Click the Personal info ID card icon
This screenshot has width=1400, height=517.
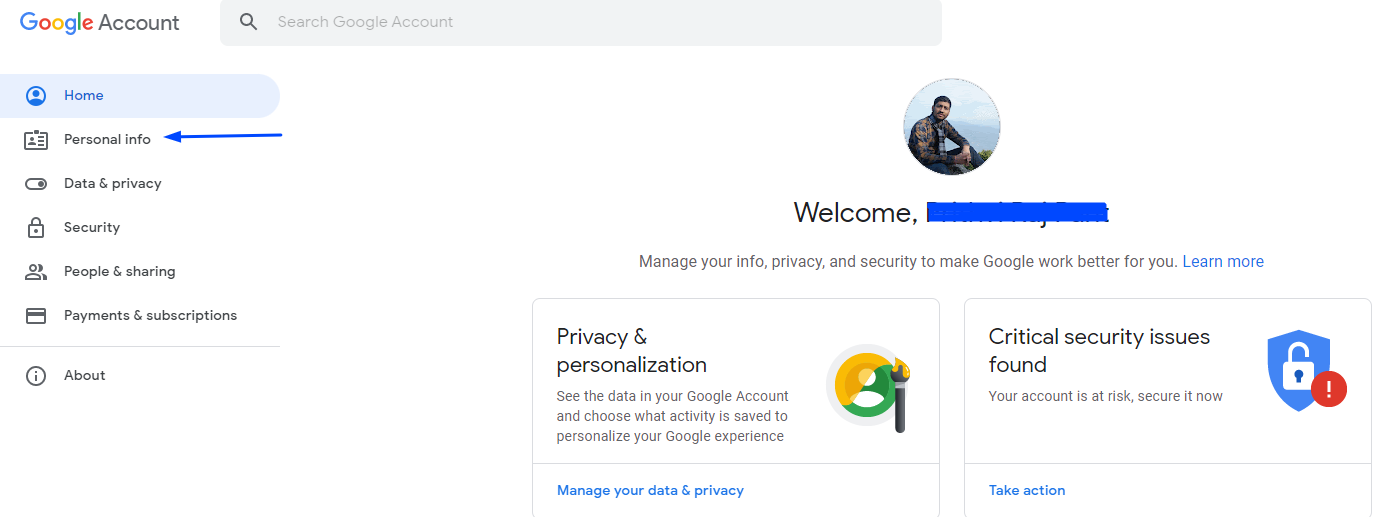(36, 140)
